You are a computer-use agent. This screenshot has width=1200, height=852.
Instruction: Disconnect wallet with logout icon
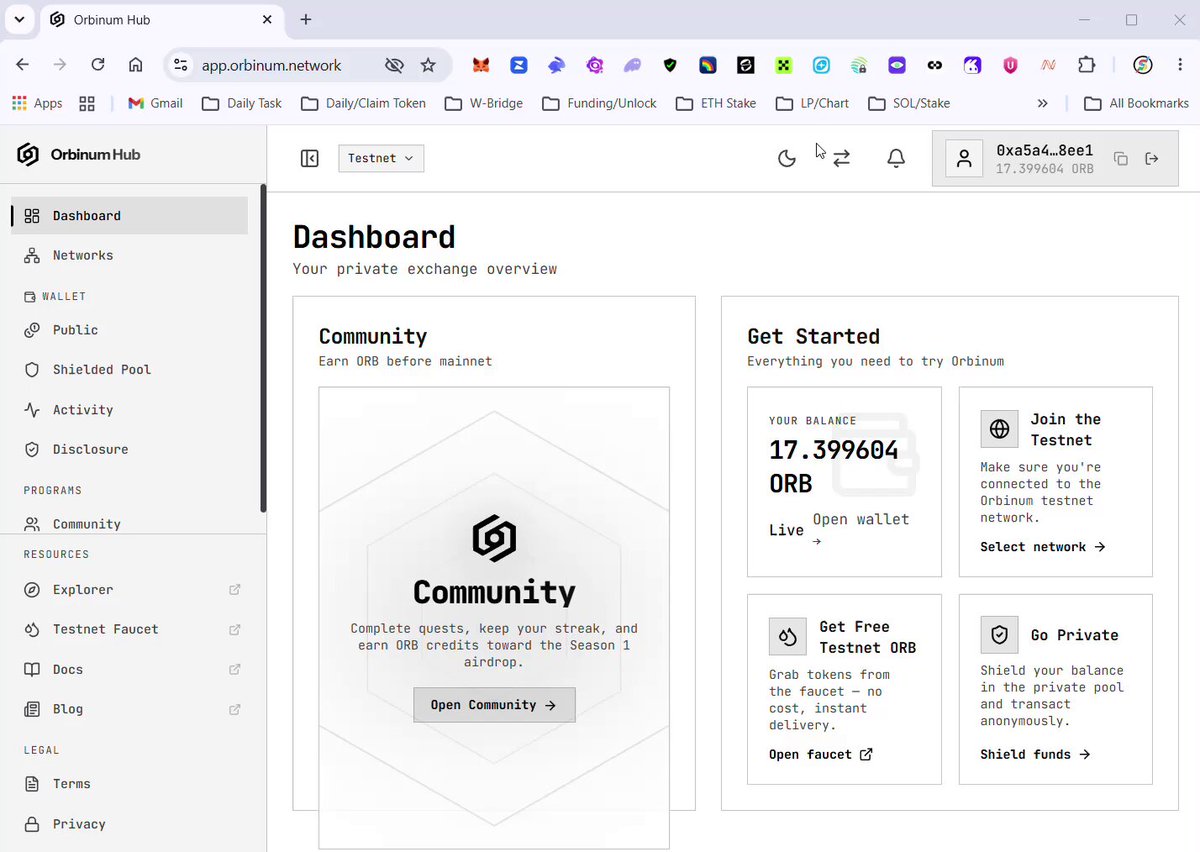click(1152, 159)
